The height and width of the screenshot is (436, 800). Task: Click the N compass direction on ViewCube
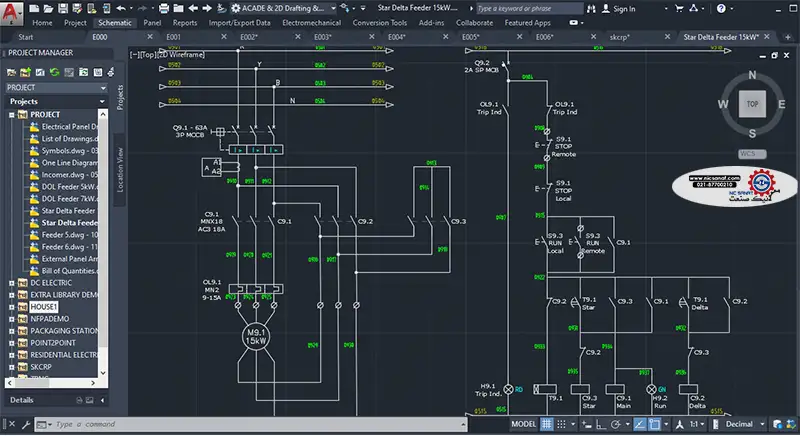[x=752, y=75]
